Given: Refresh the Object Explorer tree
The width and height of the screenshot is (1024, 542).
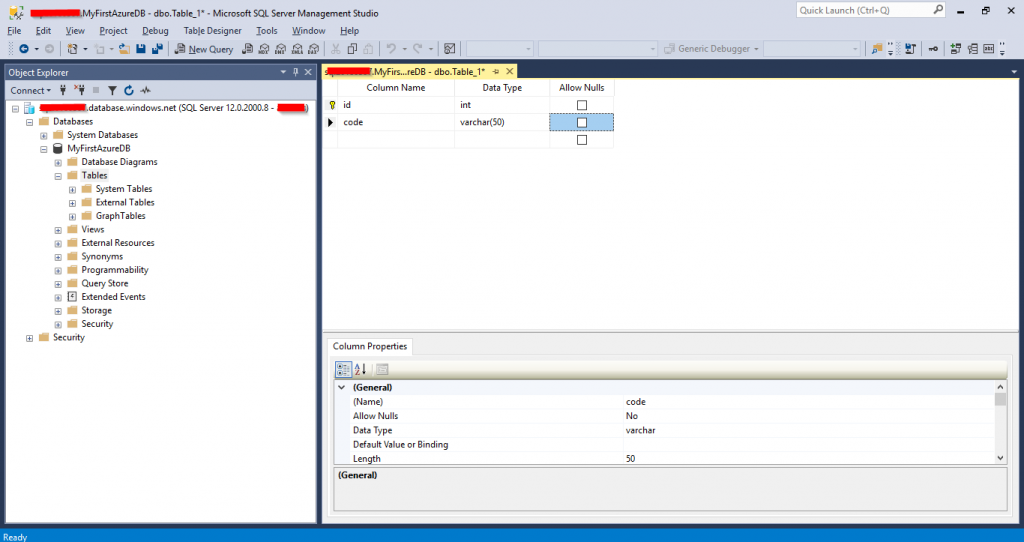Looking at the screenshot, I should [129, 90].
